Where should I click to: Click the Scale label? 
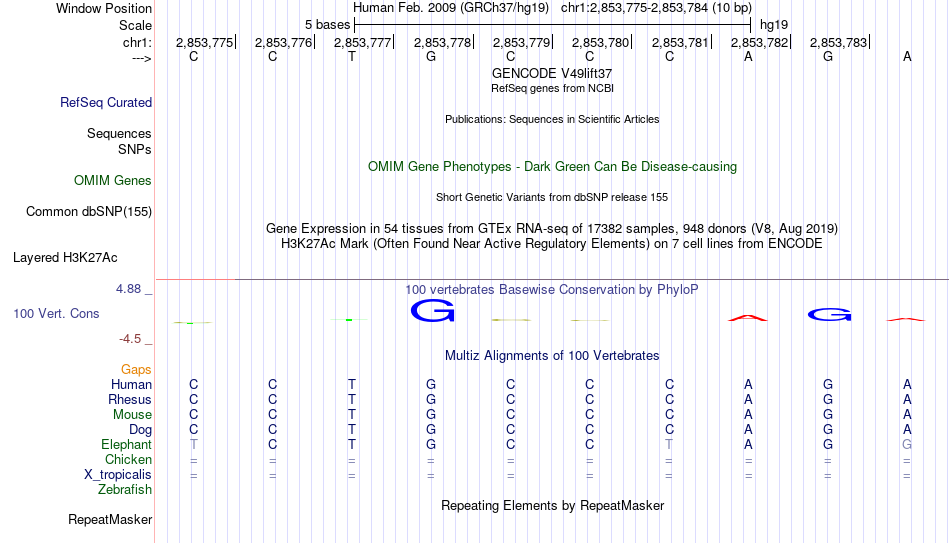pyautogui.click(x=135, y=25)
